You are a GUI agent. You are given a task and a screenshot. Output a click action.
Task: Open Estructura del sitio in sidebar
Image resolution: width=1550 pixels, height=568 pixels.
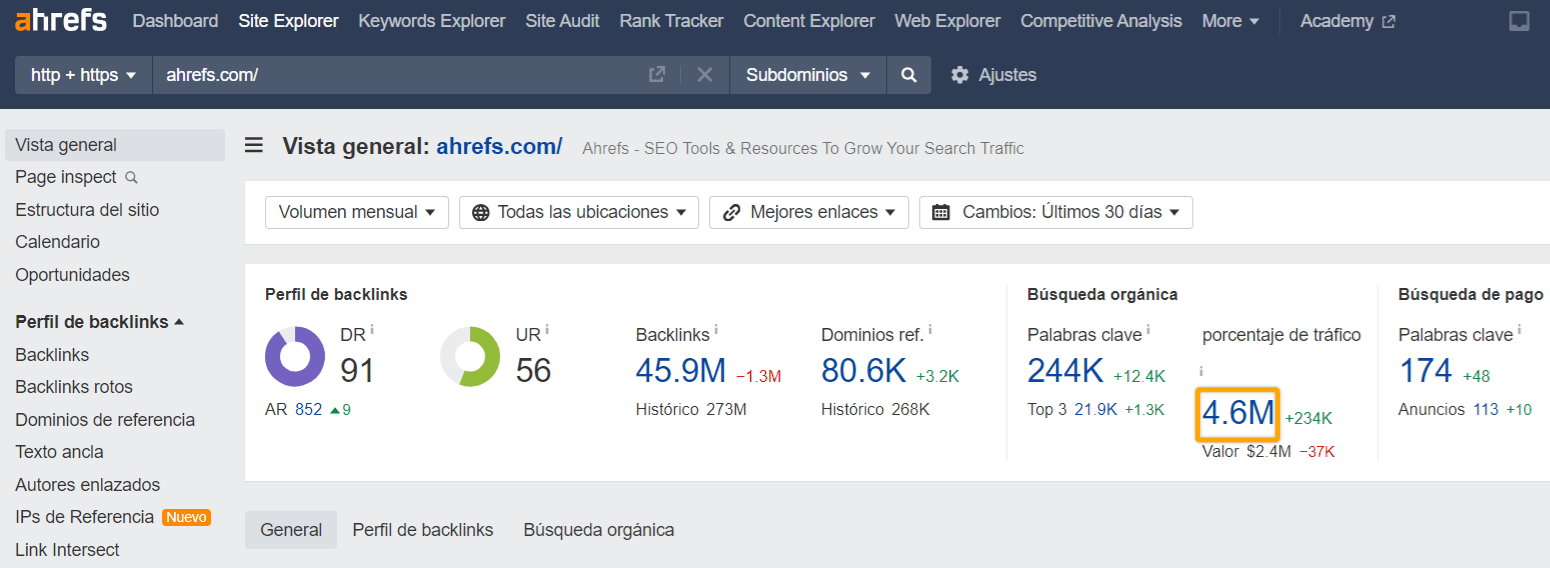tap(87, 210)
